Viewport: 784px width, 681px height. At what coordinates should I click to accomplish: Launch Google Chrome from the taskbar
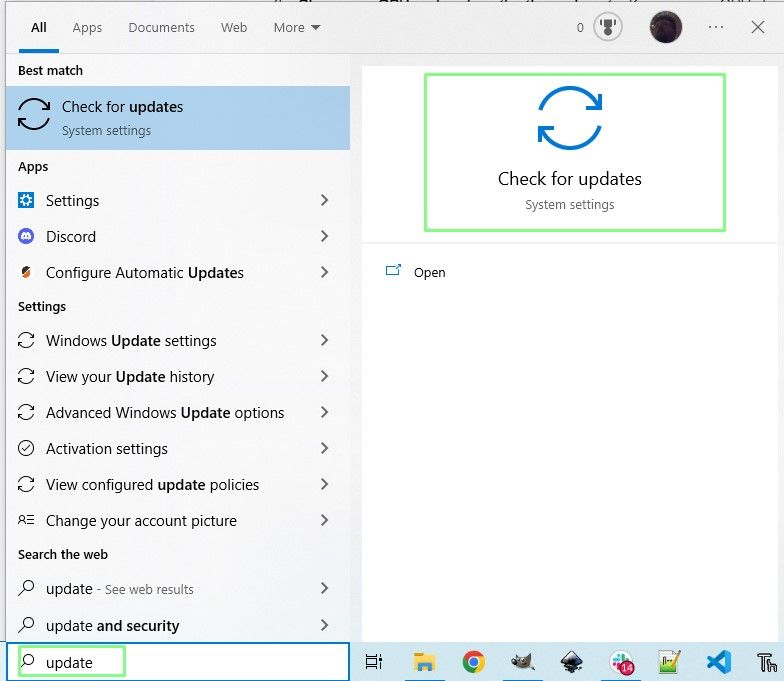click(474, 662)
